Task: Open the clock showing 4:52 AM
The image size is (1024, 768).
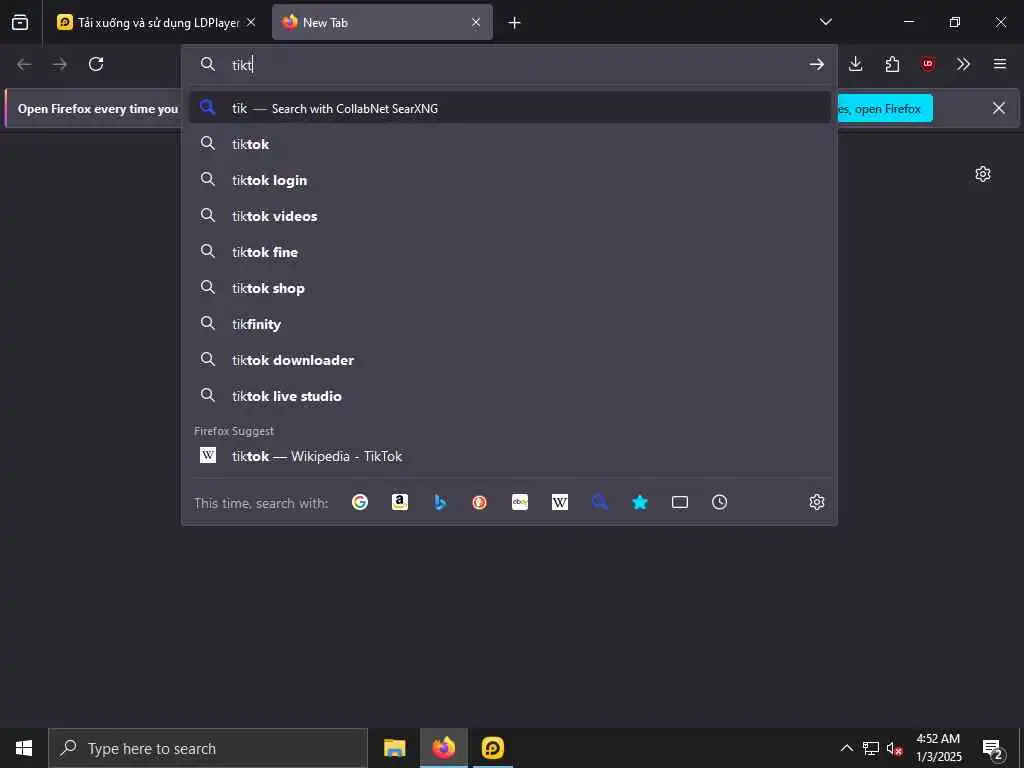Action: tap(938, 748)
